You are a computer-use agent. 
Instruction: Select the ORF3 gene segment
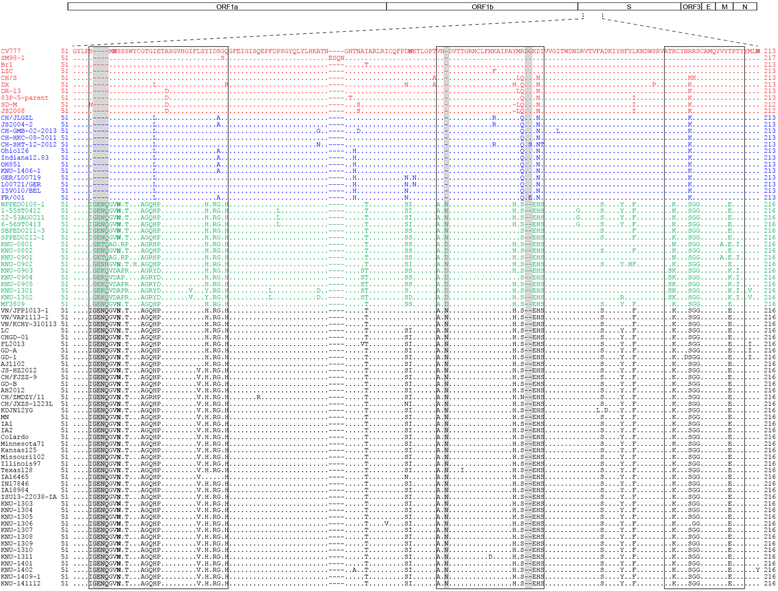[x=690, y=6]
